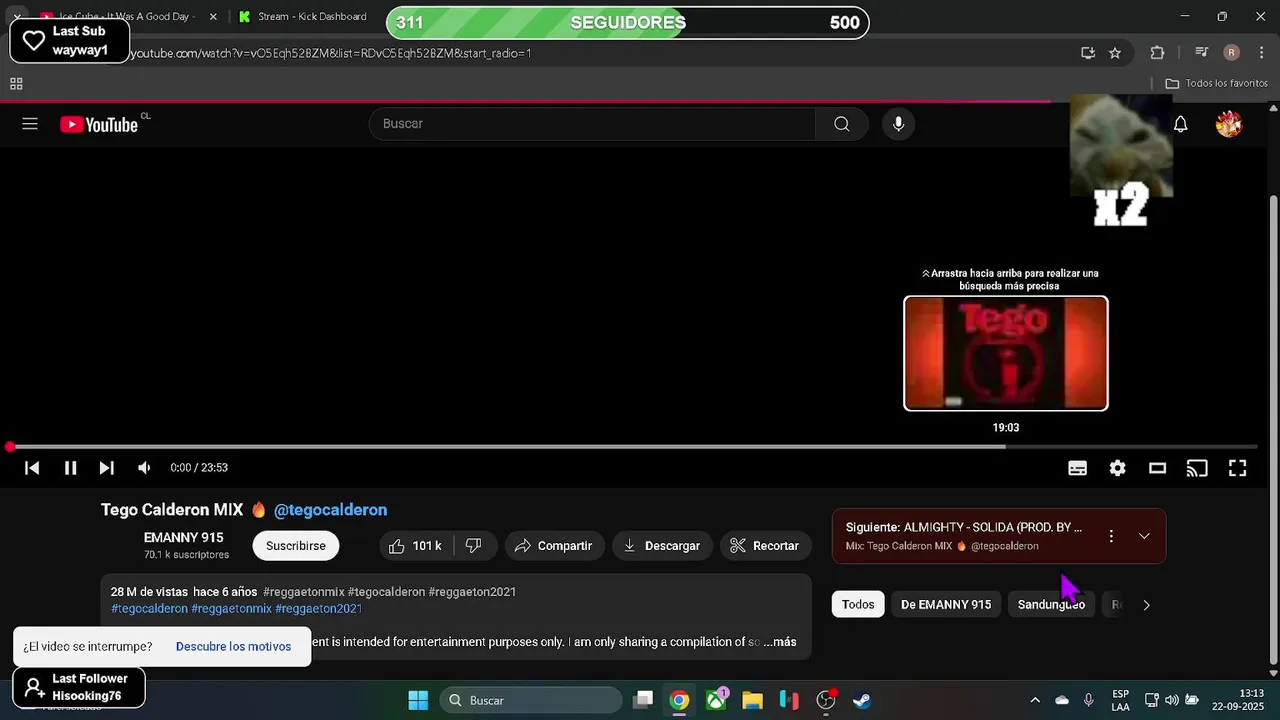This screenshot has height=720, width=1280.
Task: Click the search magnifier button
Action: pyautogui.click(x=842, y=124)
